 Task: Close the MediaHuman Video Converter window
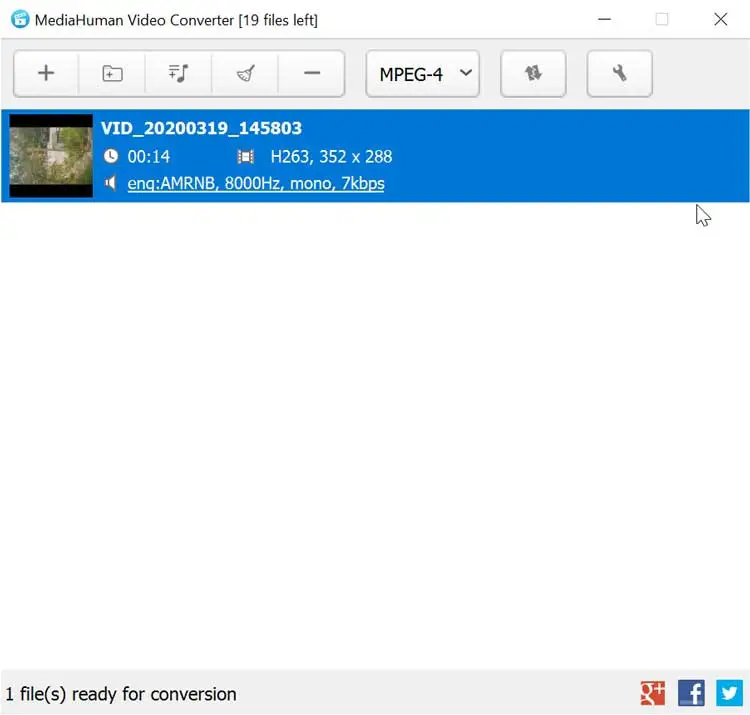coord(720,20)
